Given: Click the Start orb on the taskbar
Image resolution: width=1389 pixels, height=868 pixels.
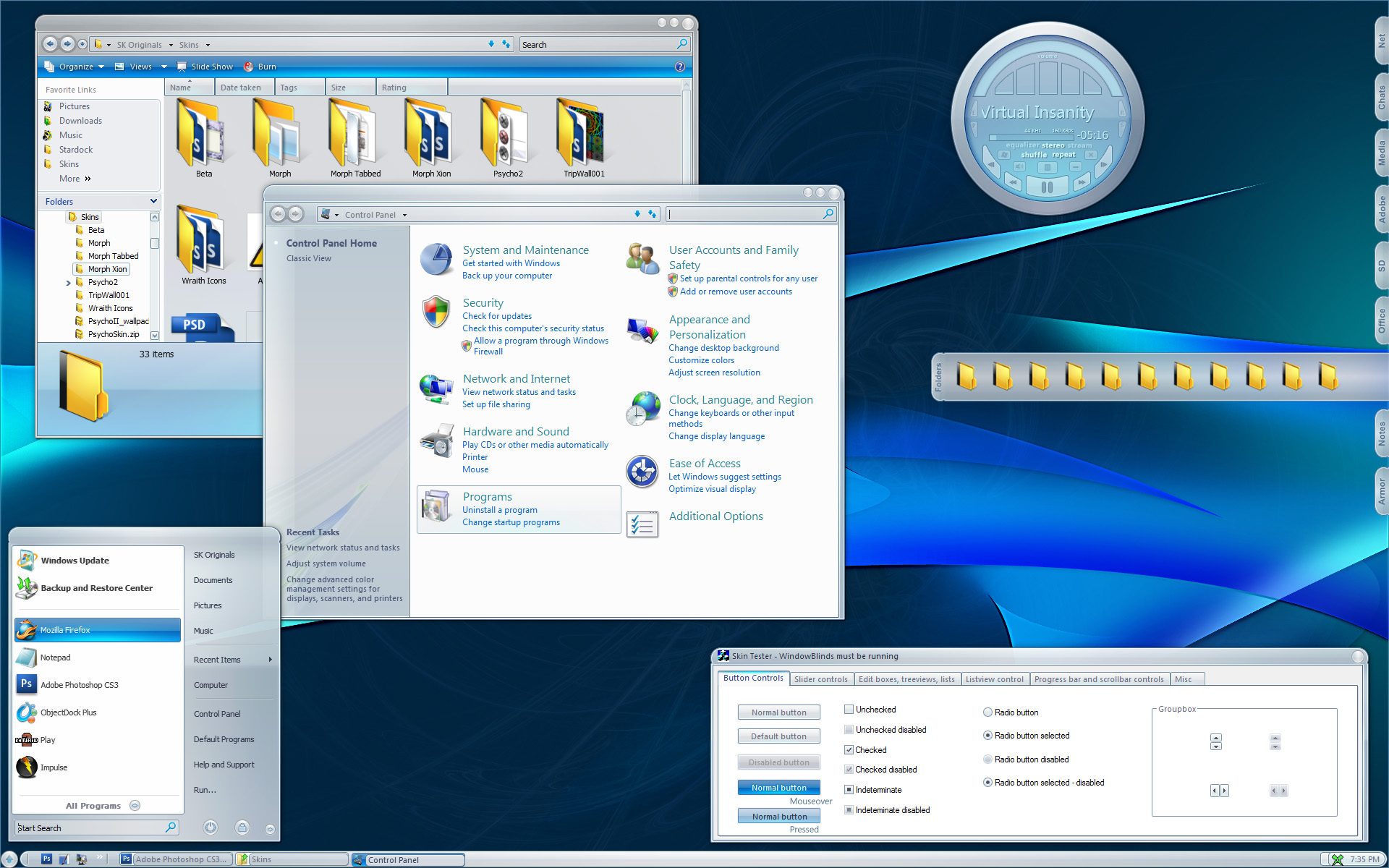Looking at the screenshot, I should 9,859.
